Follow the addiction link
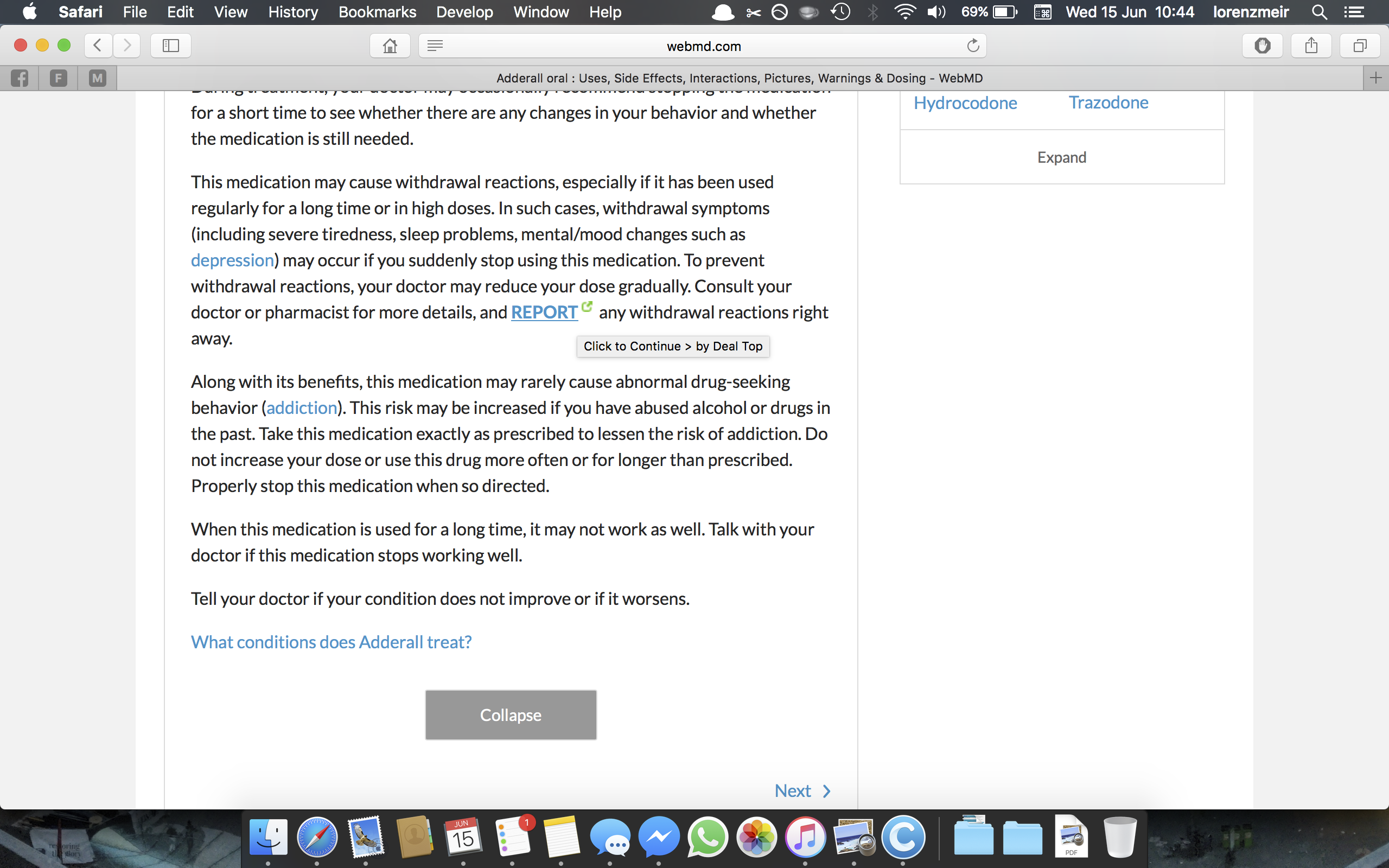 click(302, 407)
